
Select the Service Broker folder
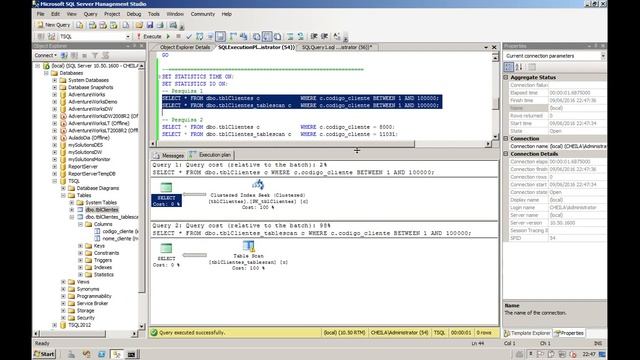92,303
